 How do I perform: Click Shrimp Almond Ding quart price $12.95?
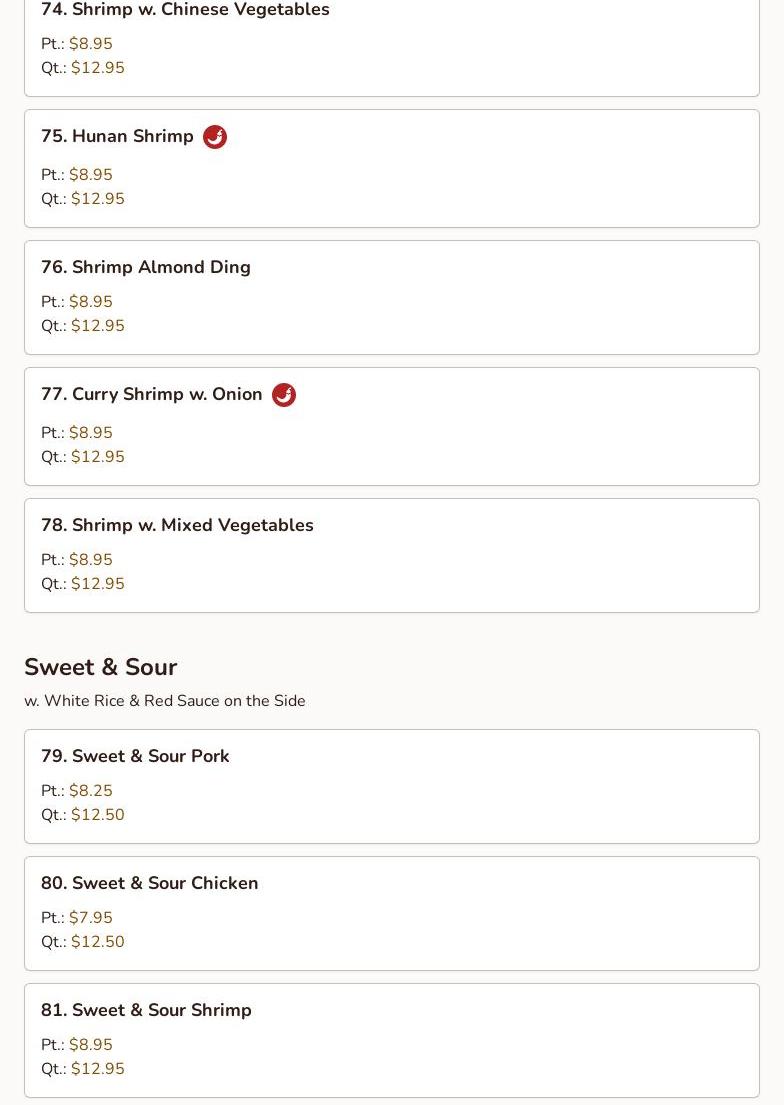(x=98, y=326)
